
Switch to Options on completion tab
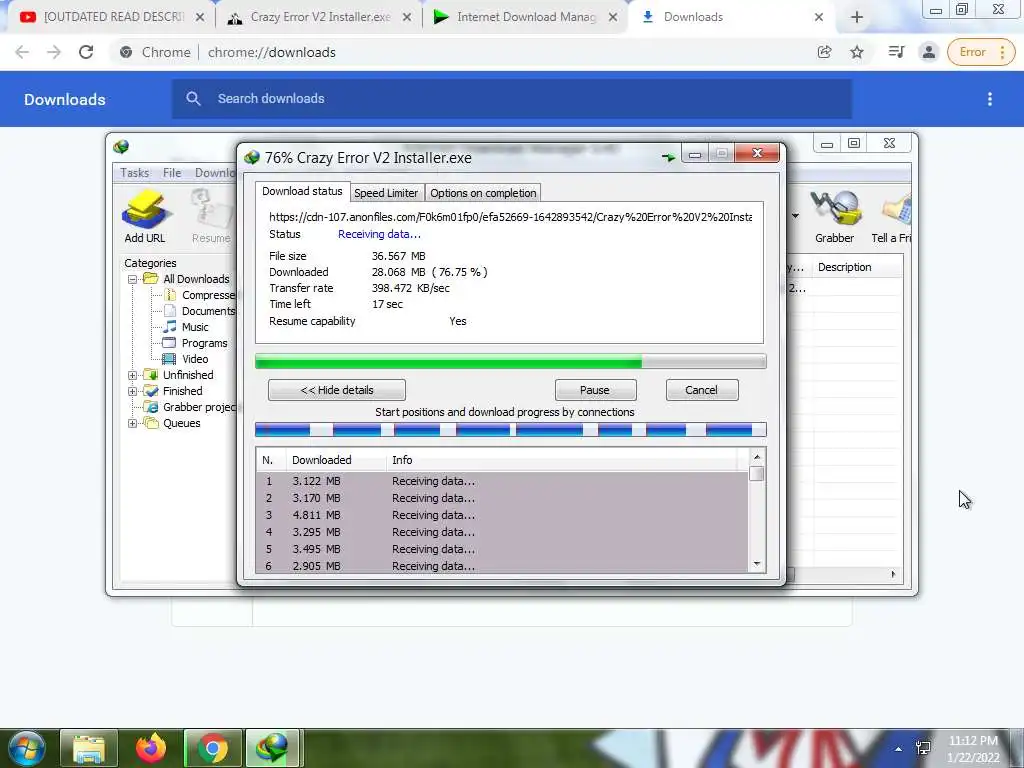(x=483, y=193)
